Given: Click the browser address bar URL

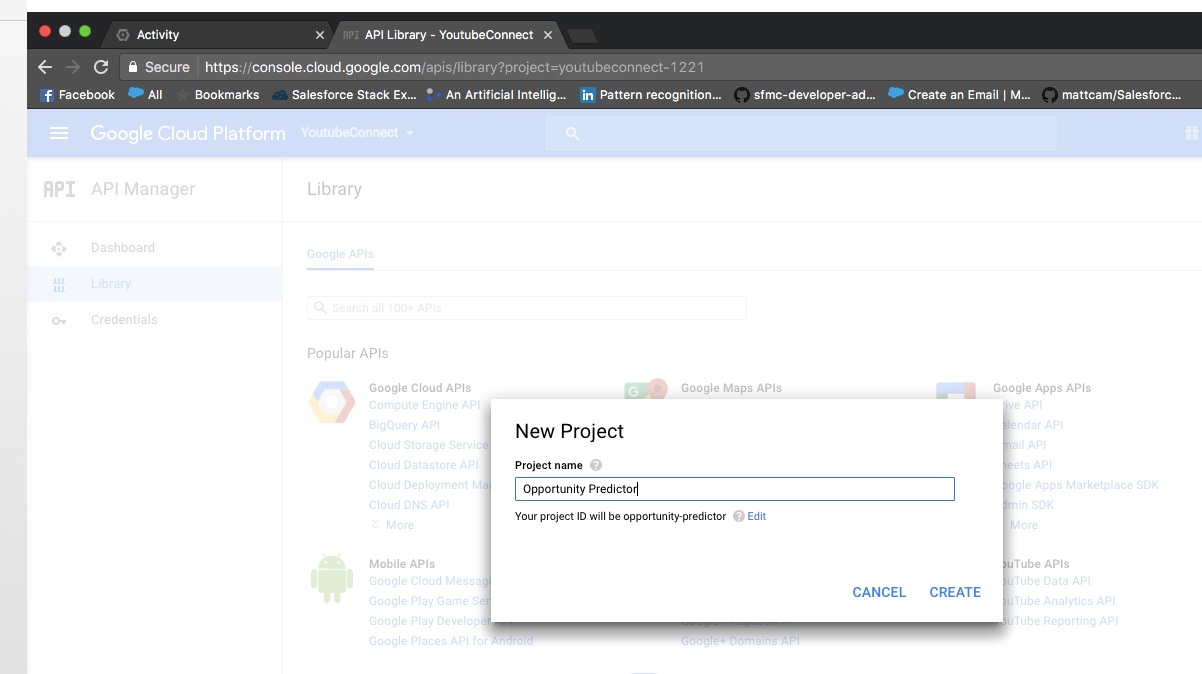Looking at the screenshot, I should tap(455, 67).
